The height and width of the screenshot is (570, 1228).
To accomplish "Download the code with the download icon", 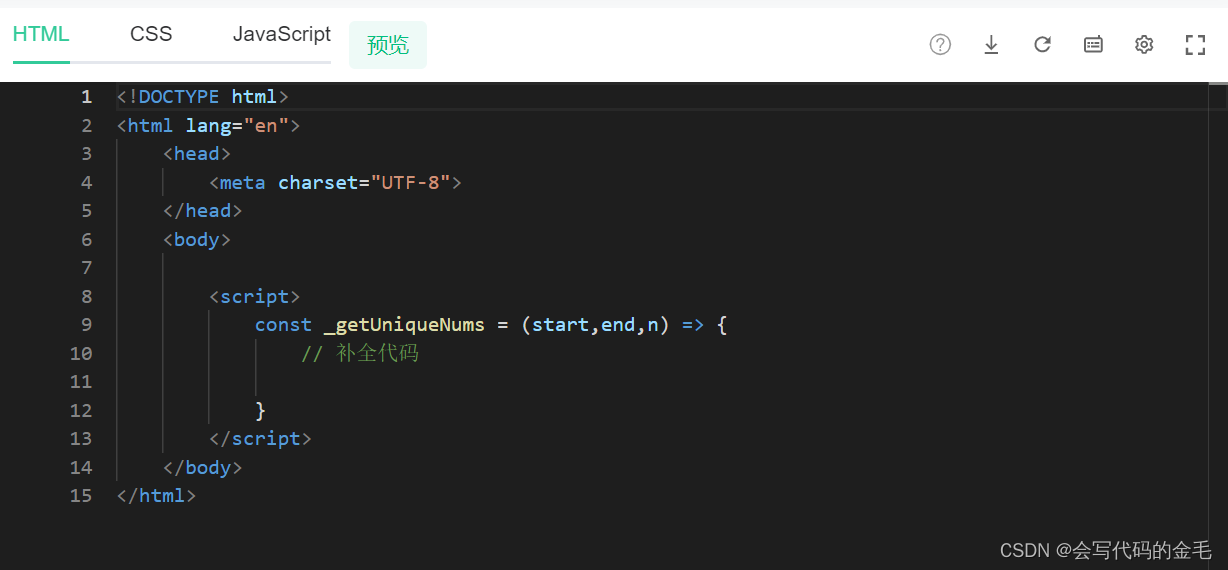I will (991, 44).
